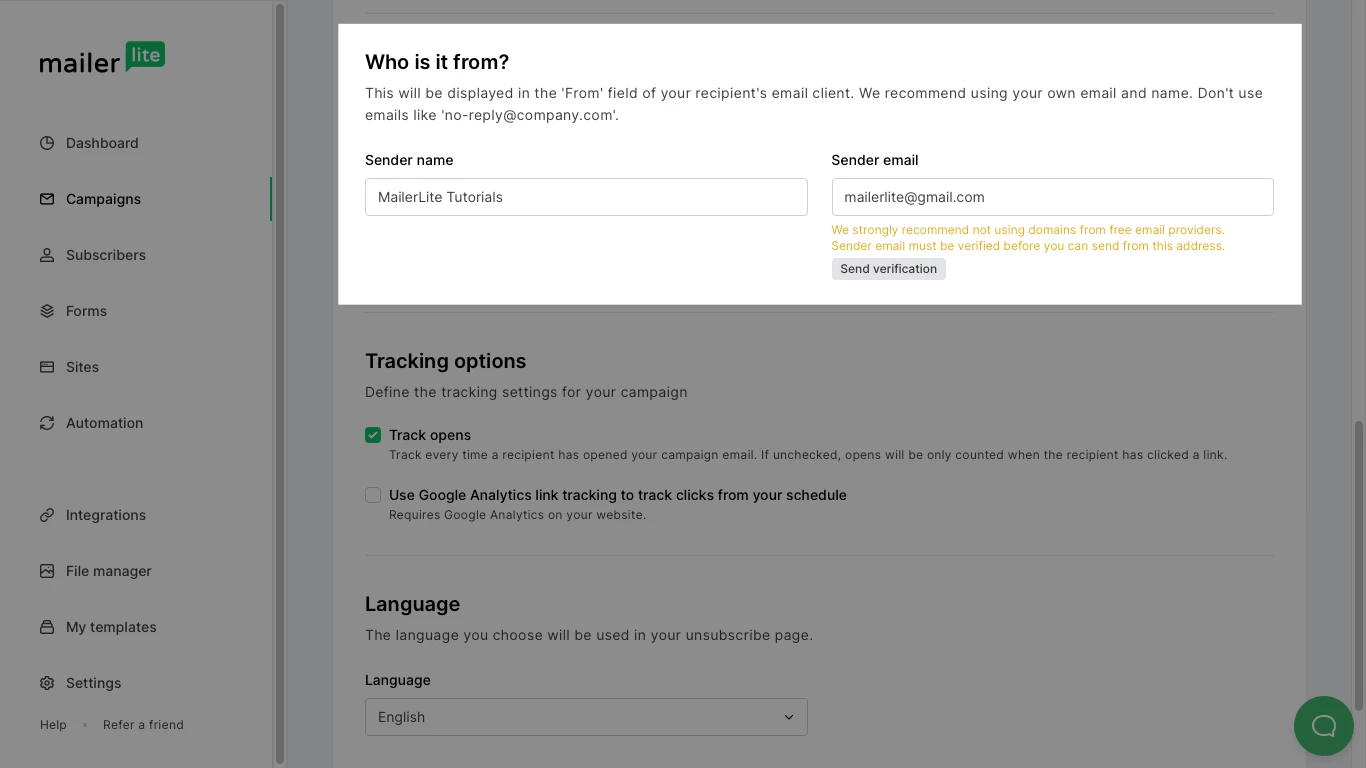Open Settings in the sidebar

(x=93, y=683)
